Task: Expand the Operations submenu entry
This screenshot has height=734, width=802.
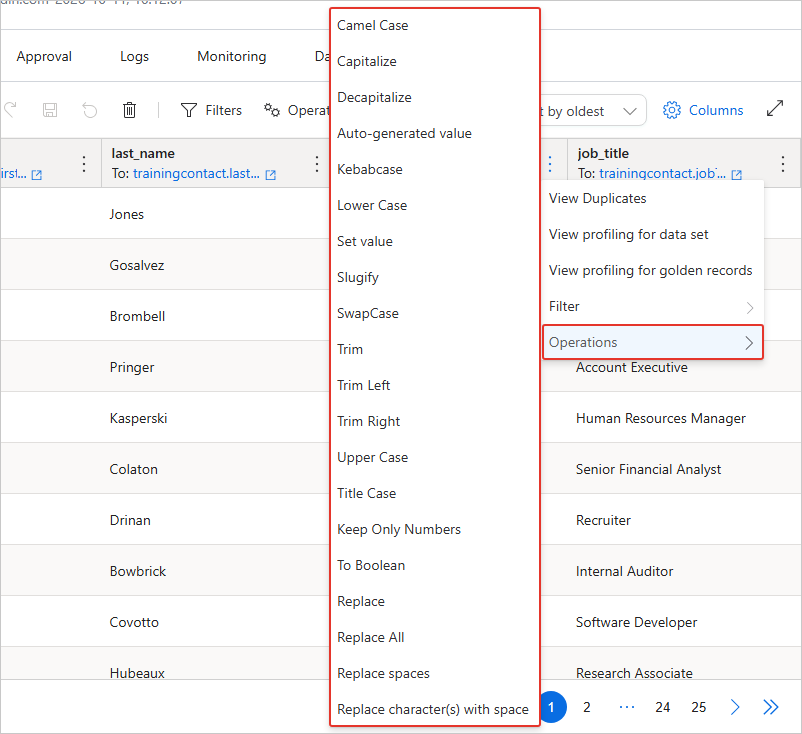Action: coord(653,342)
